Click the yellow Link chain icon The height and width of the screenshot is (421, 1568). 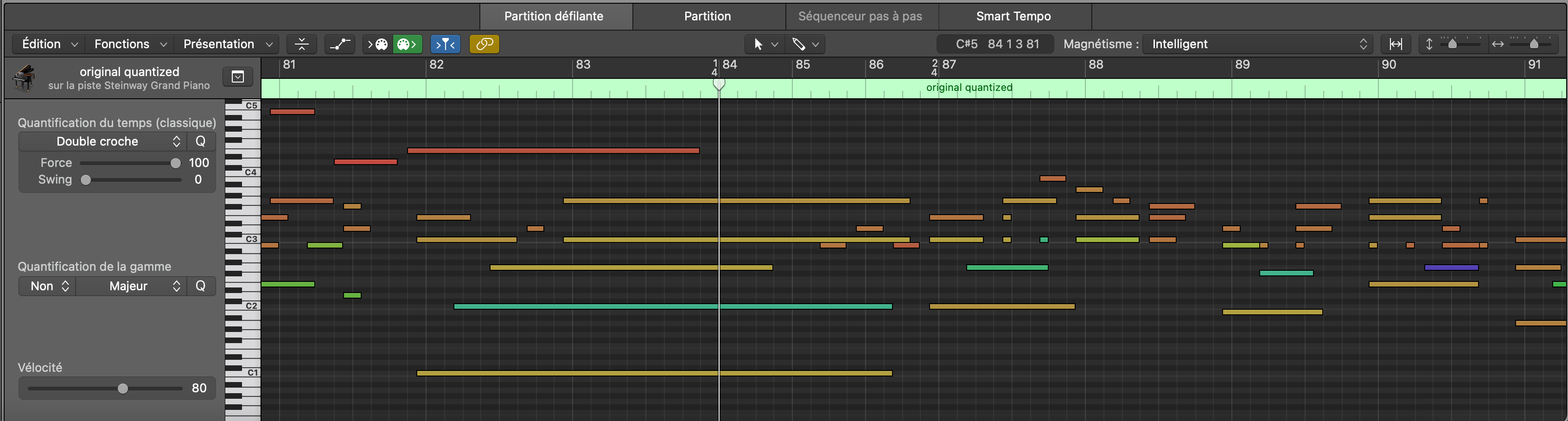coord(484,44)
